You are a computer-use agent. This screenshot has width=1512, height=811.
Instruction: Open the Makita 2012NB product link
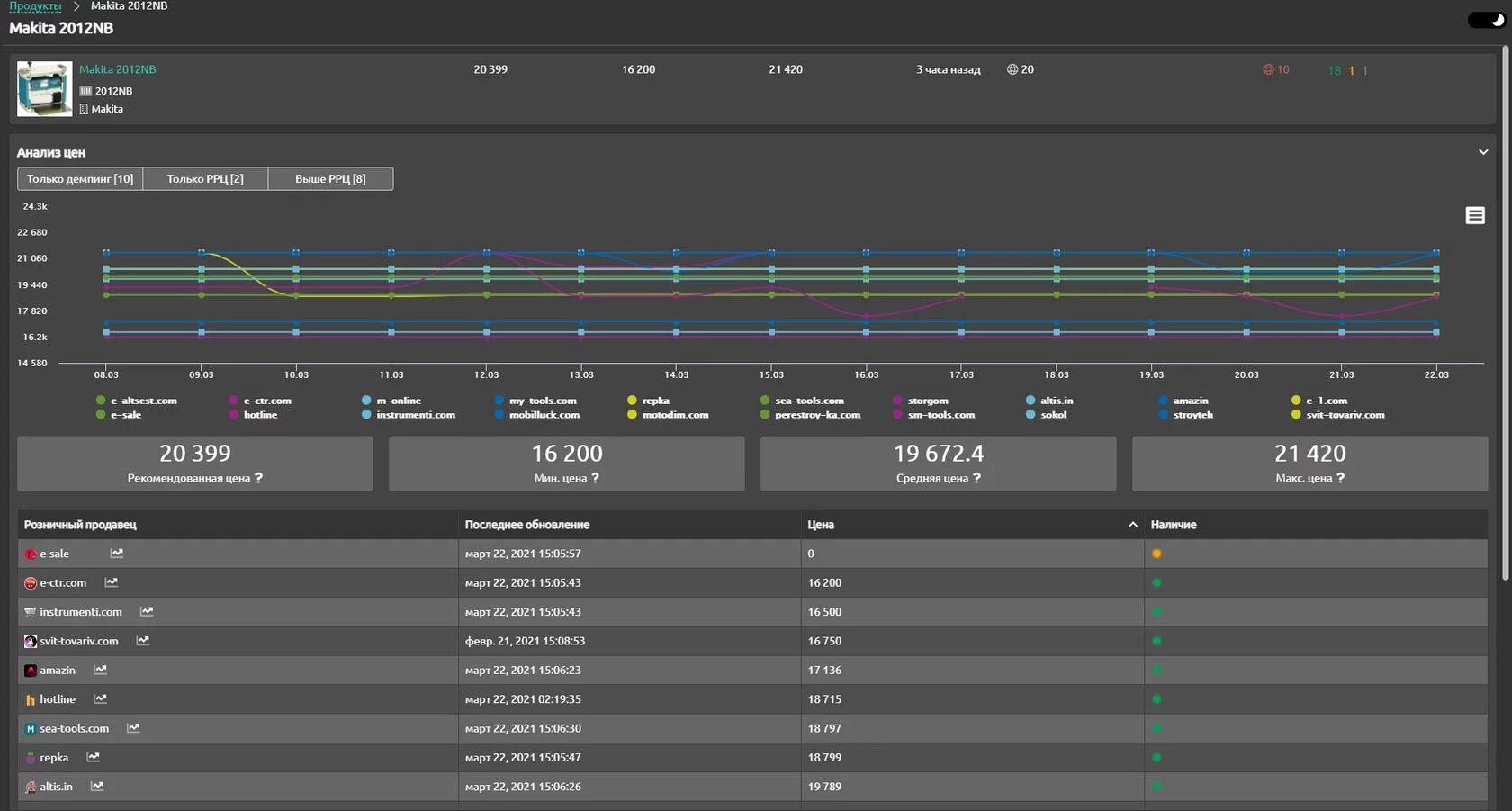pos(117,69)
